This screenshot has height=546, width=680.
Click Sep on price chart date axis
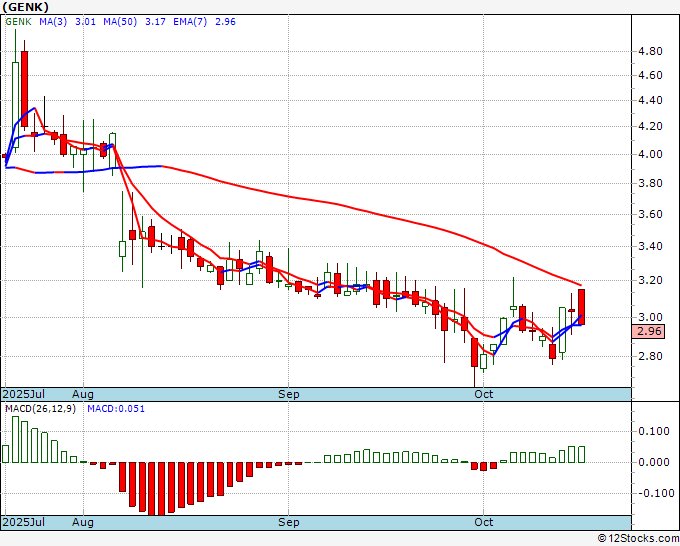(x=288, y=394)
